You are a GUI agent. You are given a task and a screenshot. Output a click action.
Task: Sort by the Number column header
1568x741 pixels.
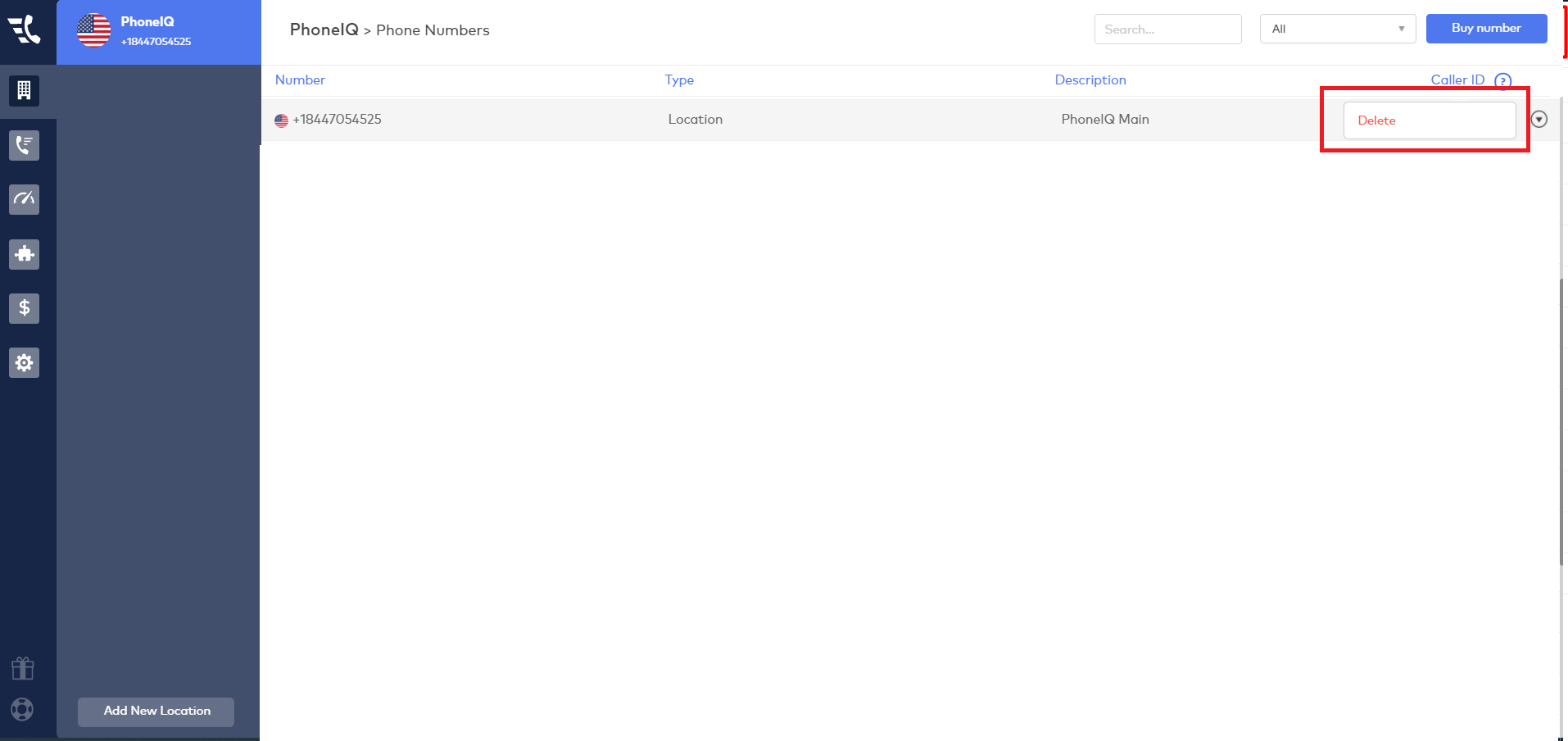300,80
